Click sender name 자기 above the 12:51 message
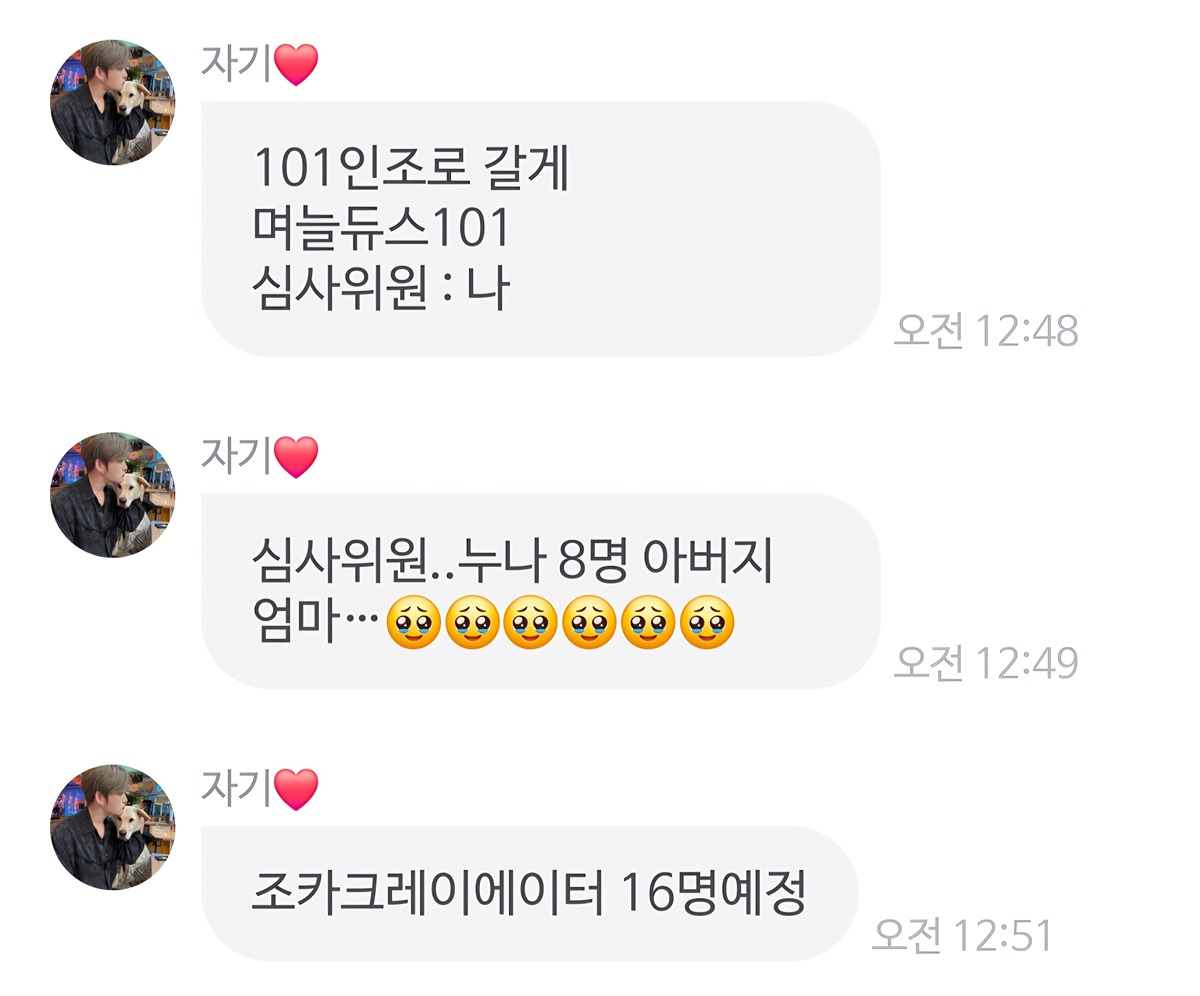The height and width of the screenshot is (996, 1200). click(236, 788)
